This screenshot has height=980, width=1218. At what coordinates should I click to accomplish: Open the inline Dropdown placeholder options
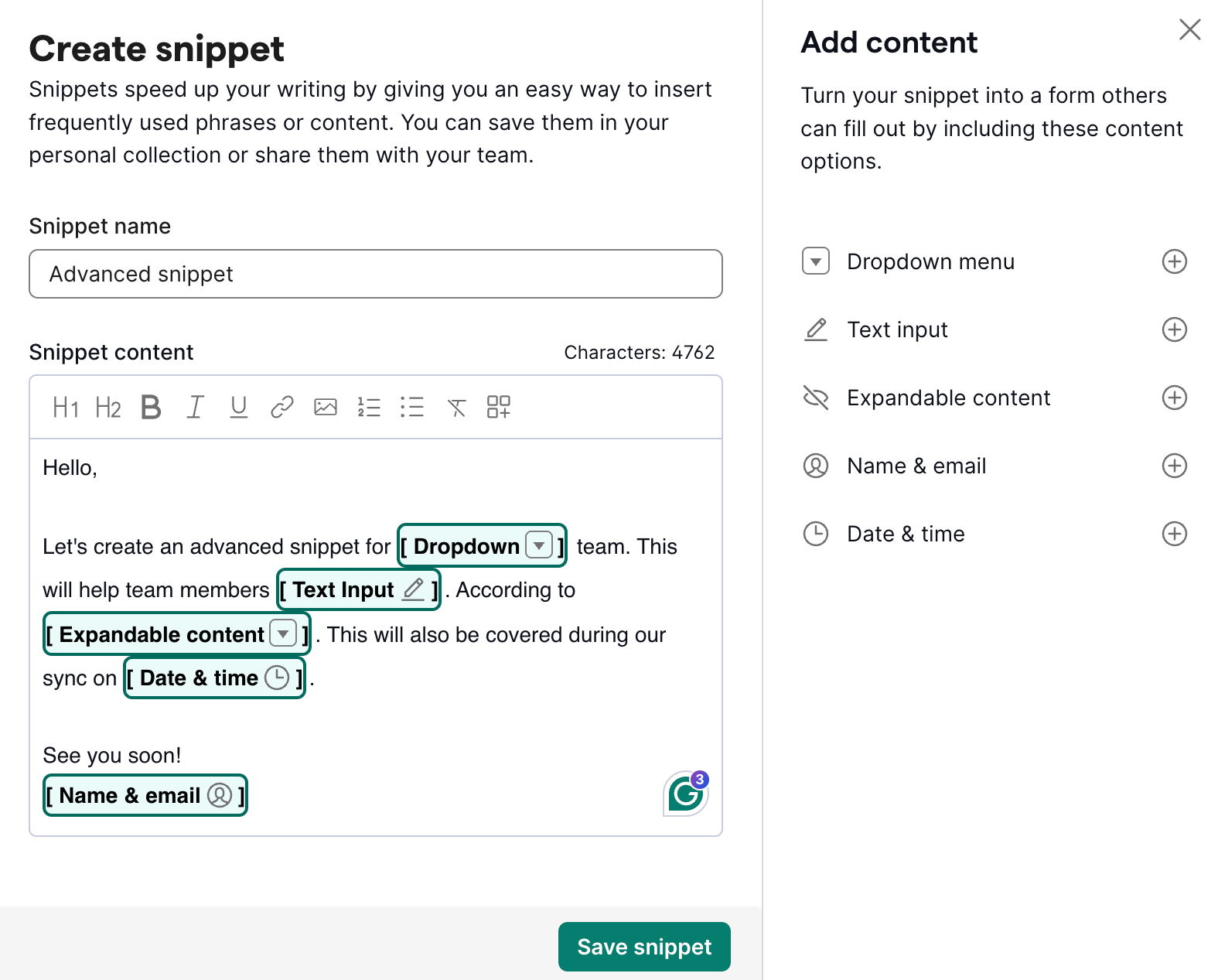(540, 546)
